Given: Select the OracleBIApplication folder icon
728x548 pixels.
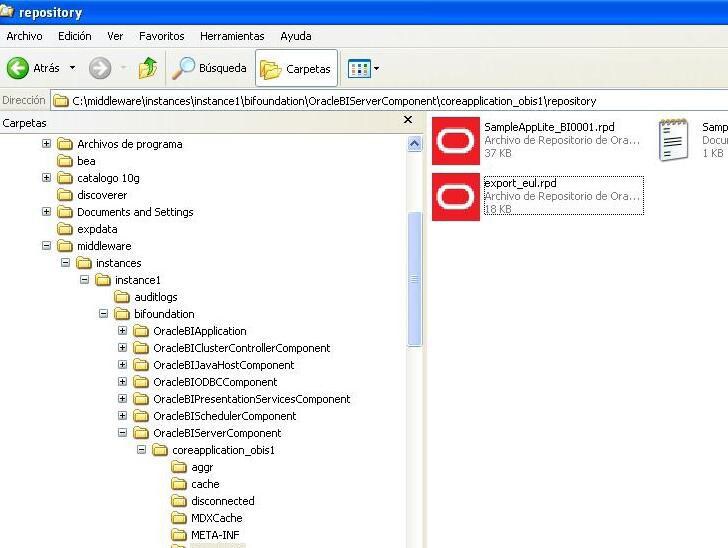Looking at the screenshot, I should (141, 331).
